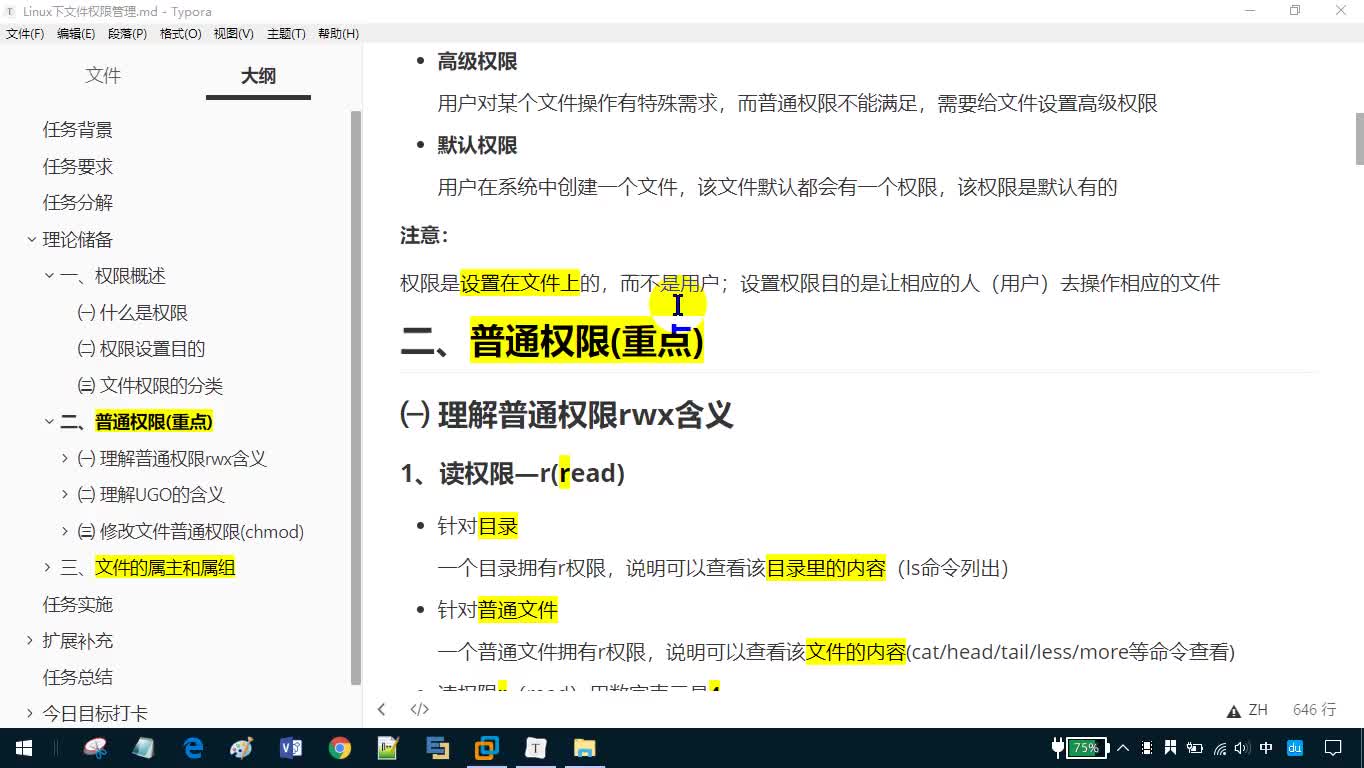Open the 文件(F) menu
The width and height of the screenshot is (1364, 768).
pos(25,34)
